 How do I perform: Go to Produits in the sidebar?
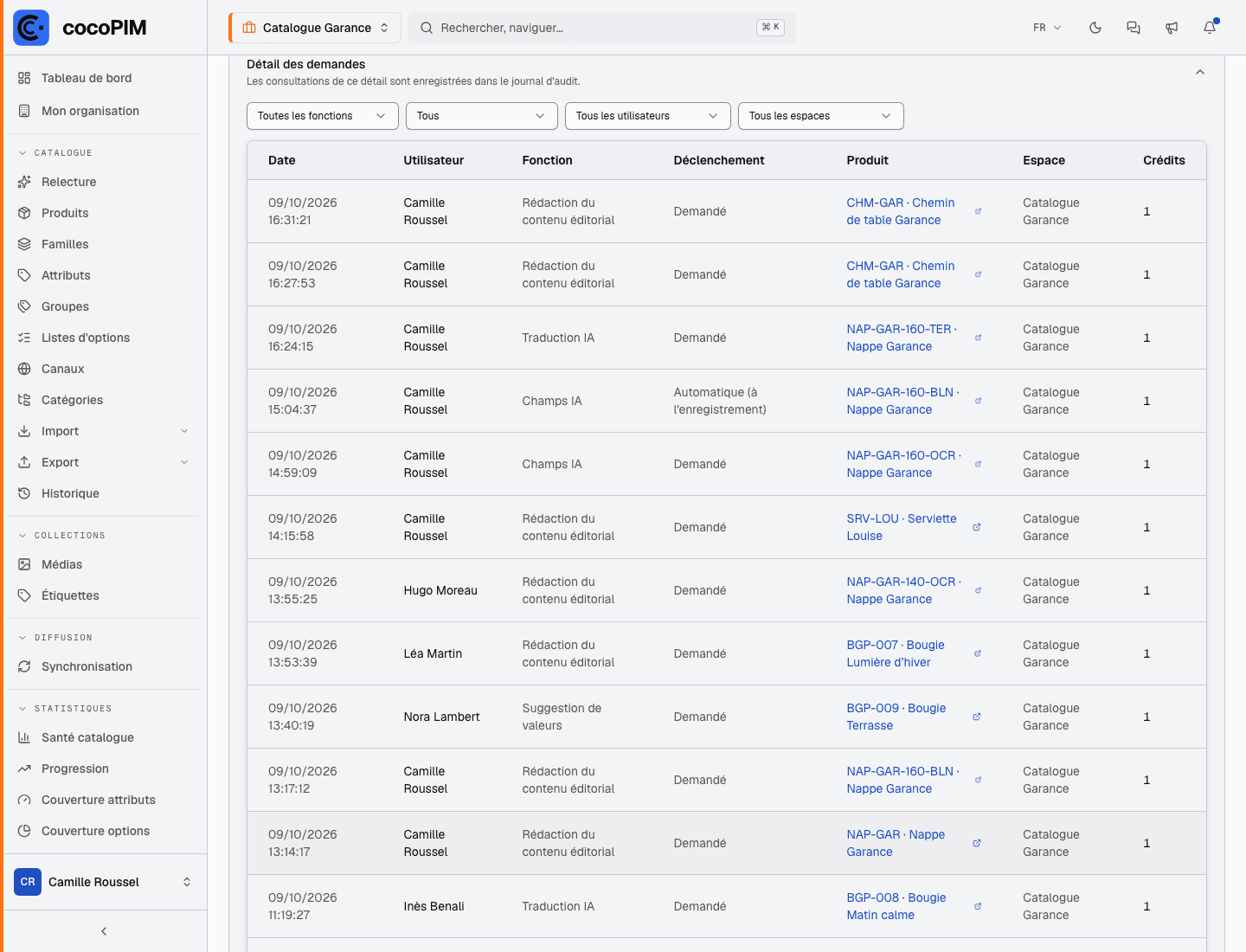(104, 213)
